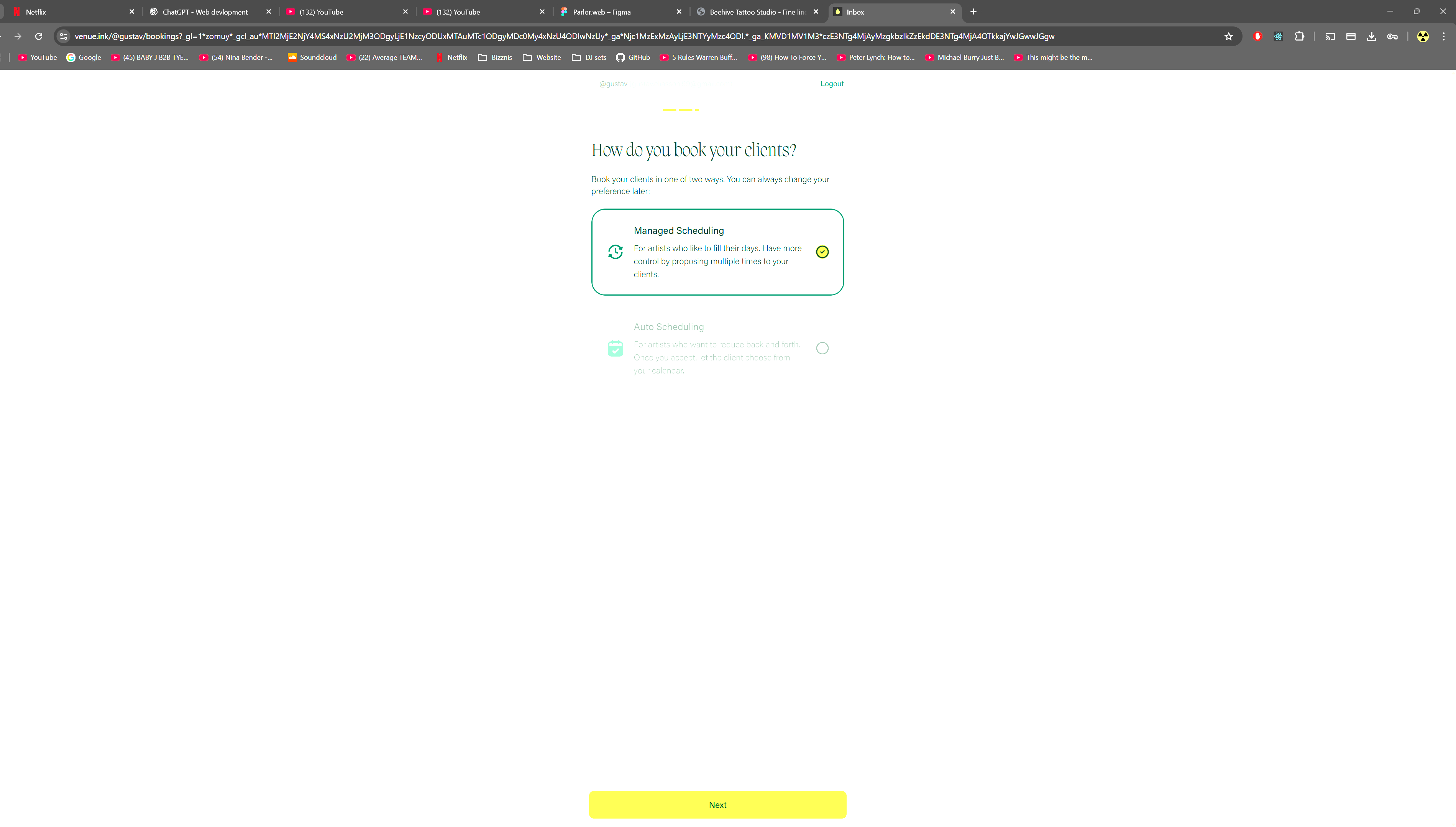Open the React DevTools extension icon
Viewport: 1456px width, 827px height.
pyautogui.click(x=1278, y=36)
